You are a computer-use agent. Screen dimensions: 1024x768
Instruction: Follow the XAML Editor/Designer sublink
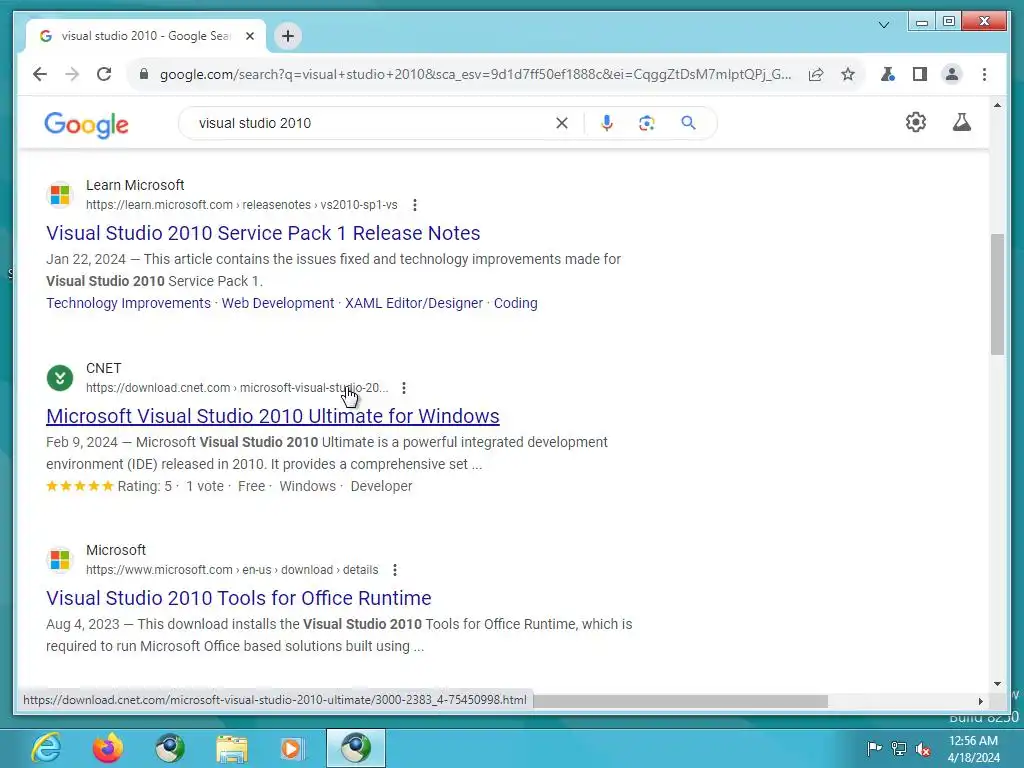[414, 303]
